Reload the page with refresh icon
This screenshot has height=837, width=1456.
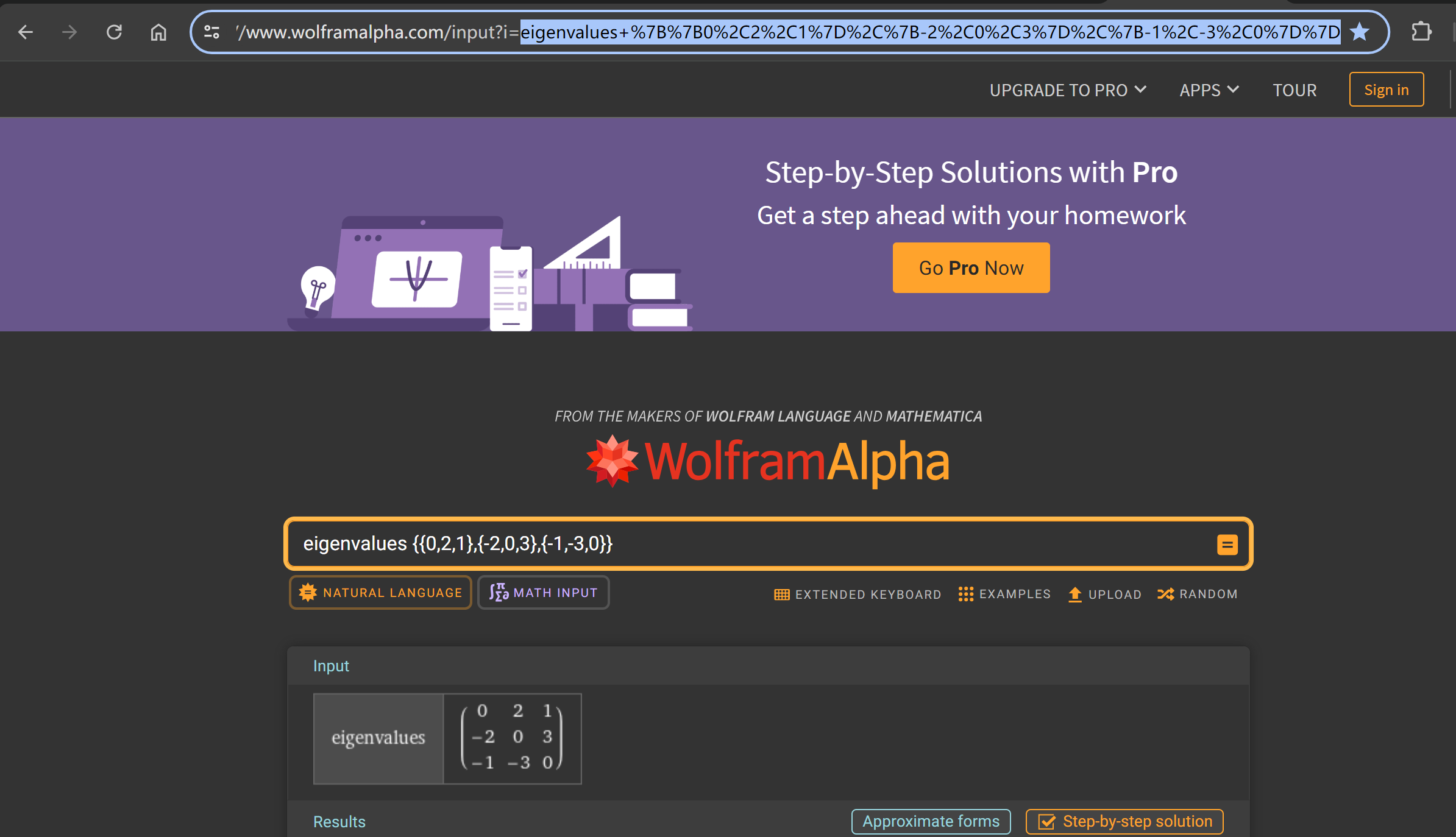(114, 32)
